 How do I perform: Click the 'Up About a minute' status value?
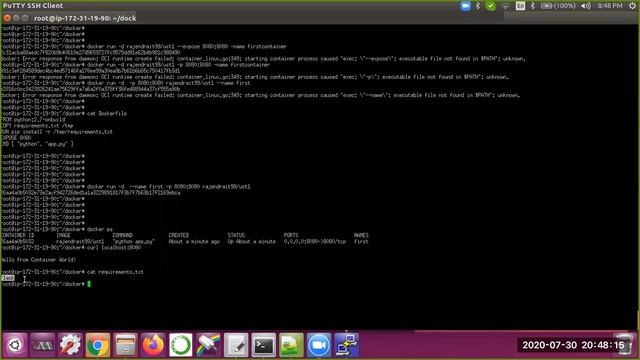[x=251, y=242]
